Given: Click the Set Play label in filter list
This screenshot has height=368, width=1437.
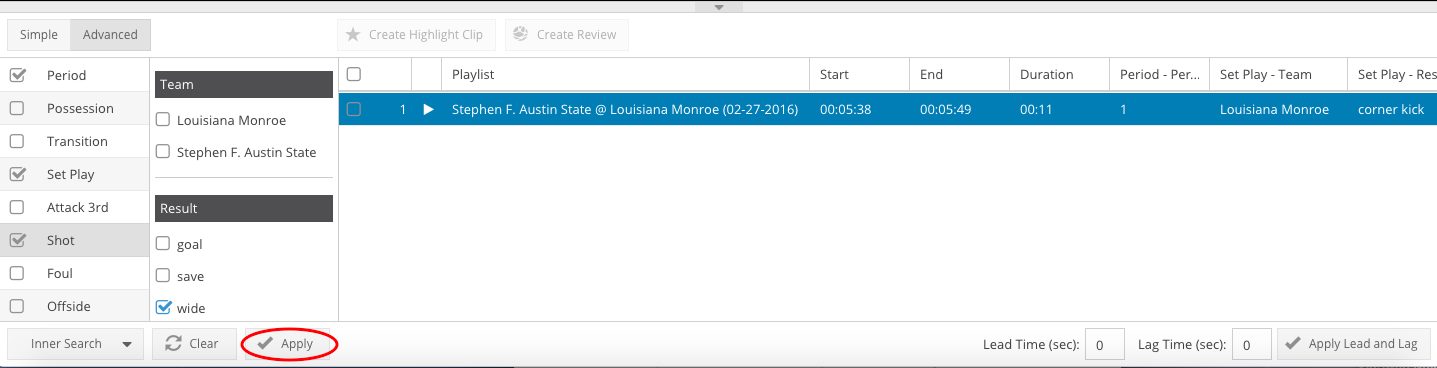Looking at the screenshot, I should (x=70, y=174).
